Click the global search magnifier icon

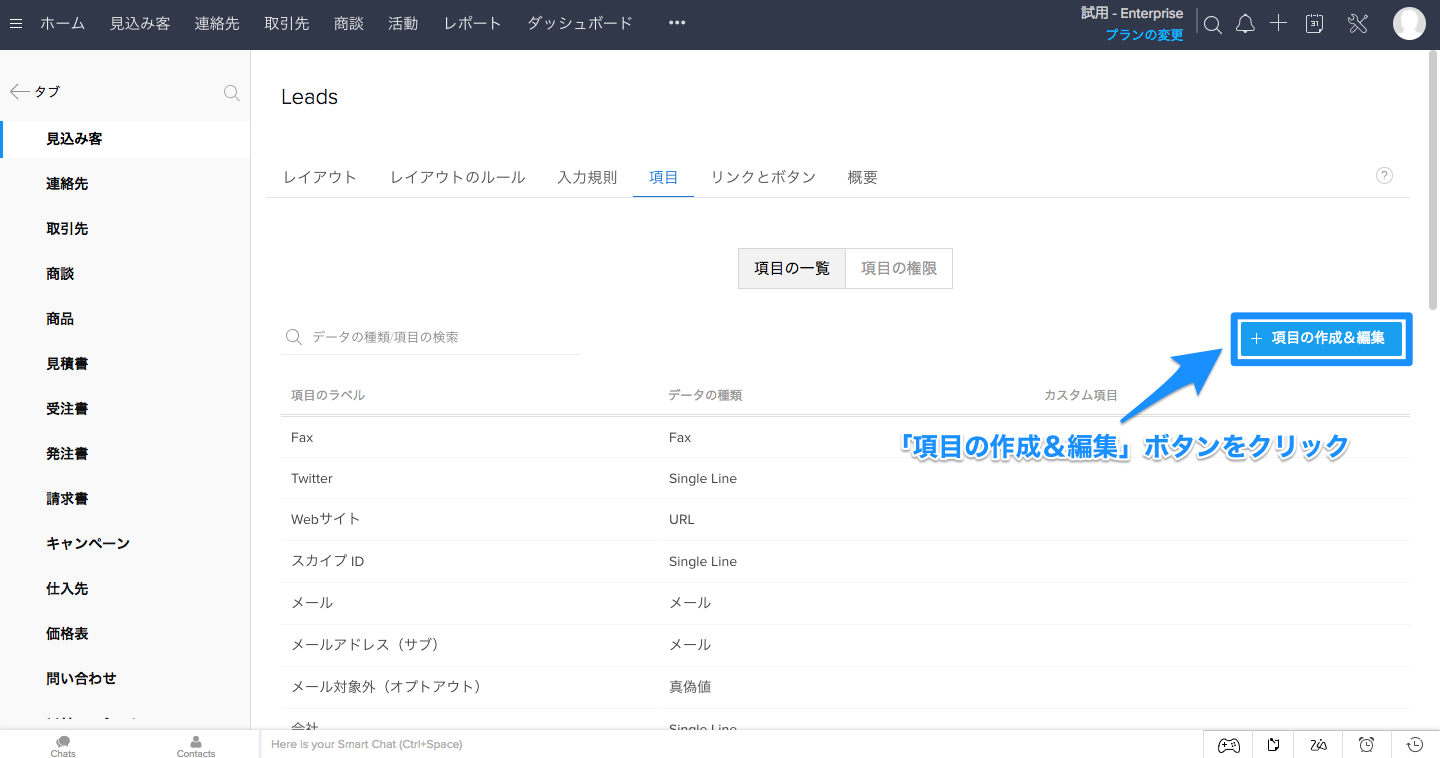pos(1212,25)
